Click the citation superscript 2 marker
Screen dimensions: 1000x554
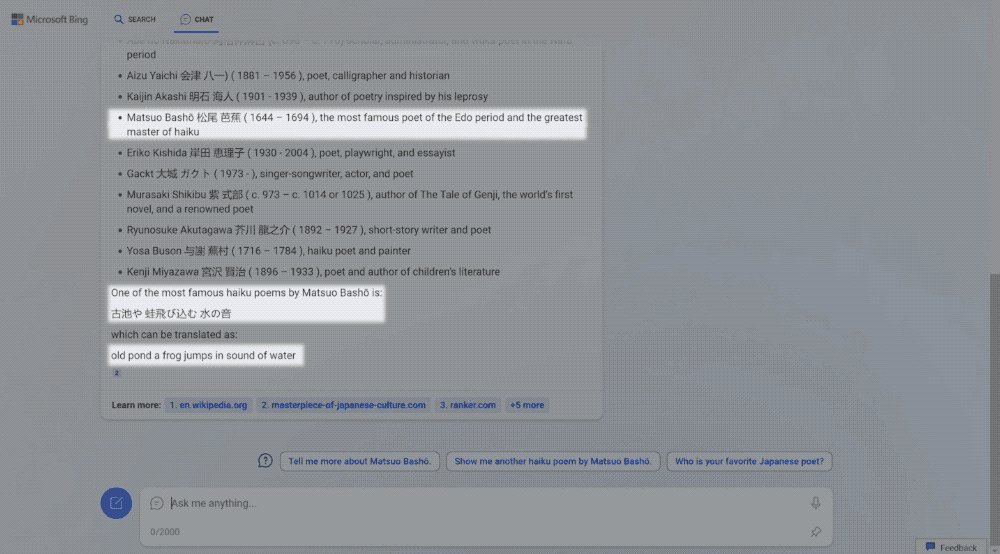pyautogui.click(x=116, y=373)
